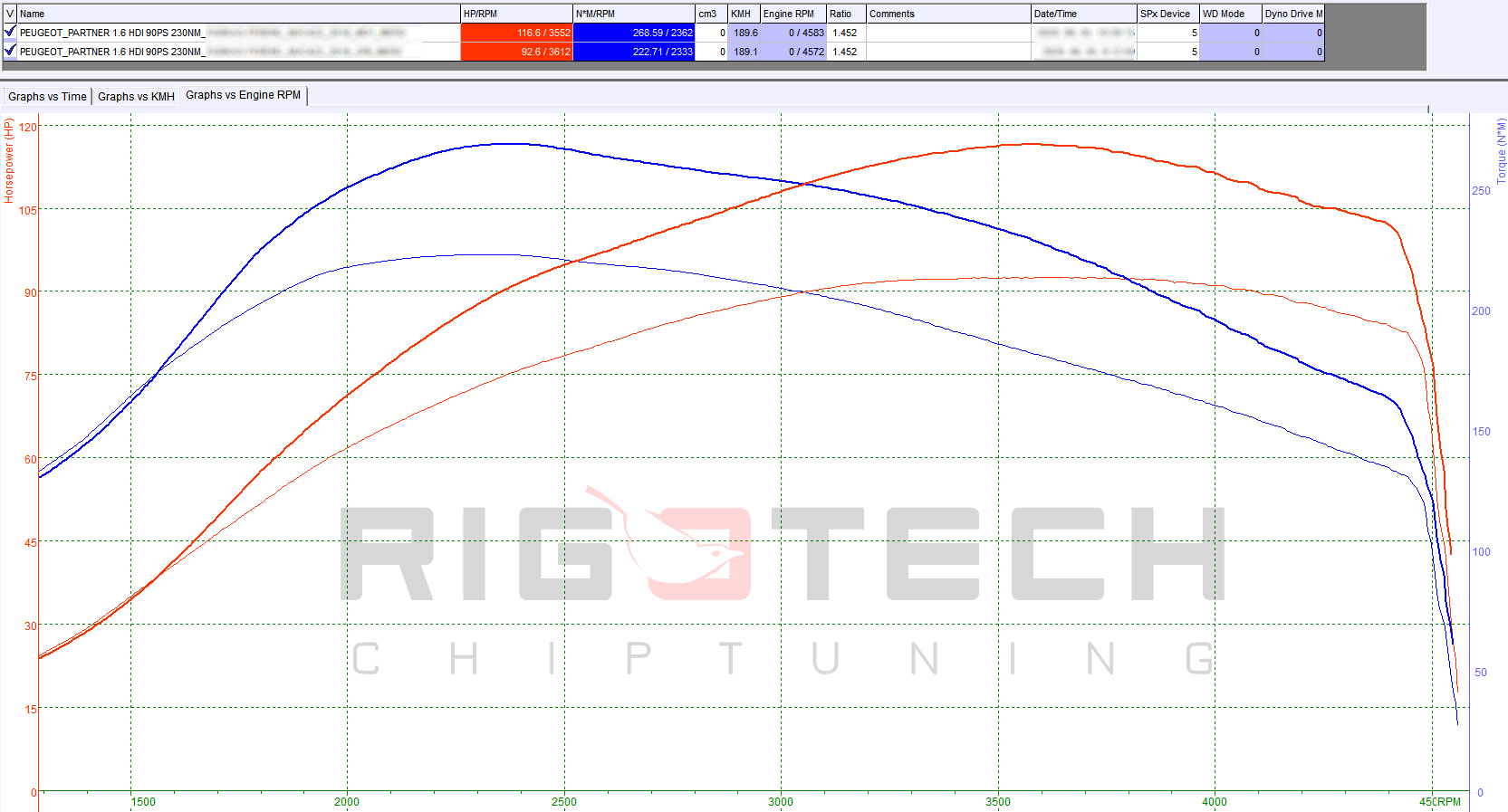Viewport: 1508px width, 812px height.
Task: Toggle the first run's visibility checkbox
Action: point(10,32)
